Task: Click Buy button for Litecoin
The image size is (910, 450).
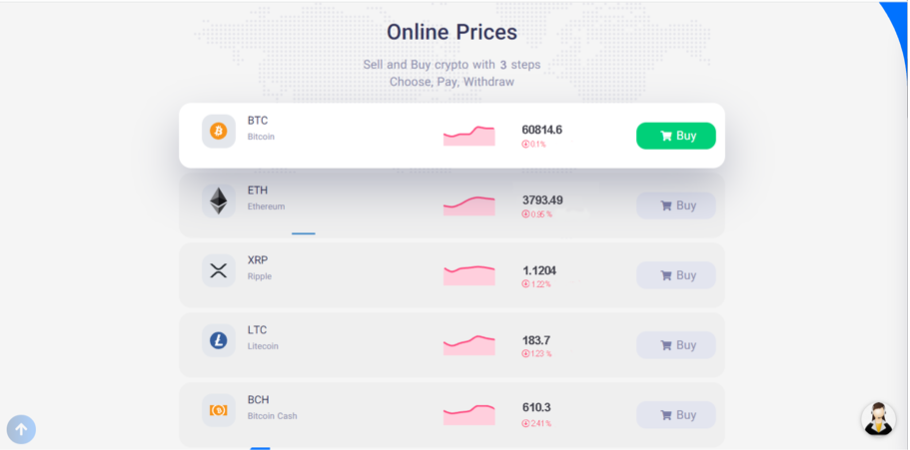Action: point(676,345)
